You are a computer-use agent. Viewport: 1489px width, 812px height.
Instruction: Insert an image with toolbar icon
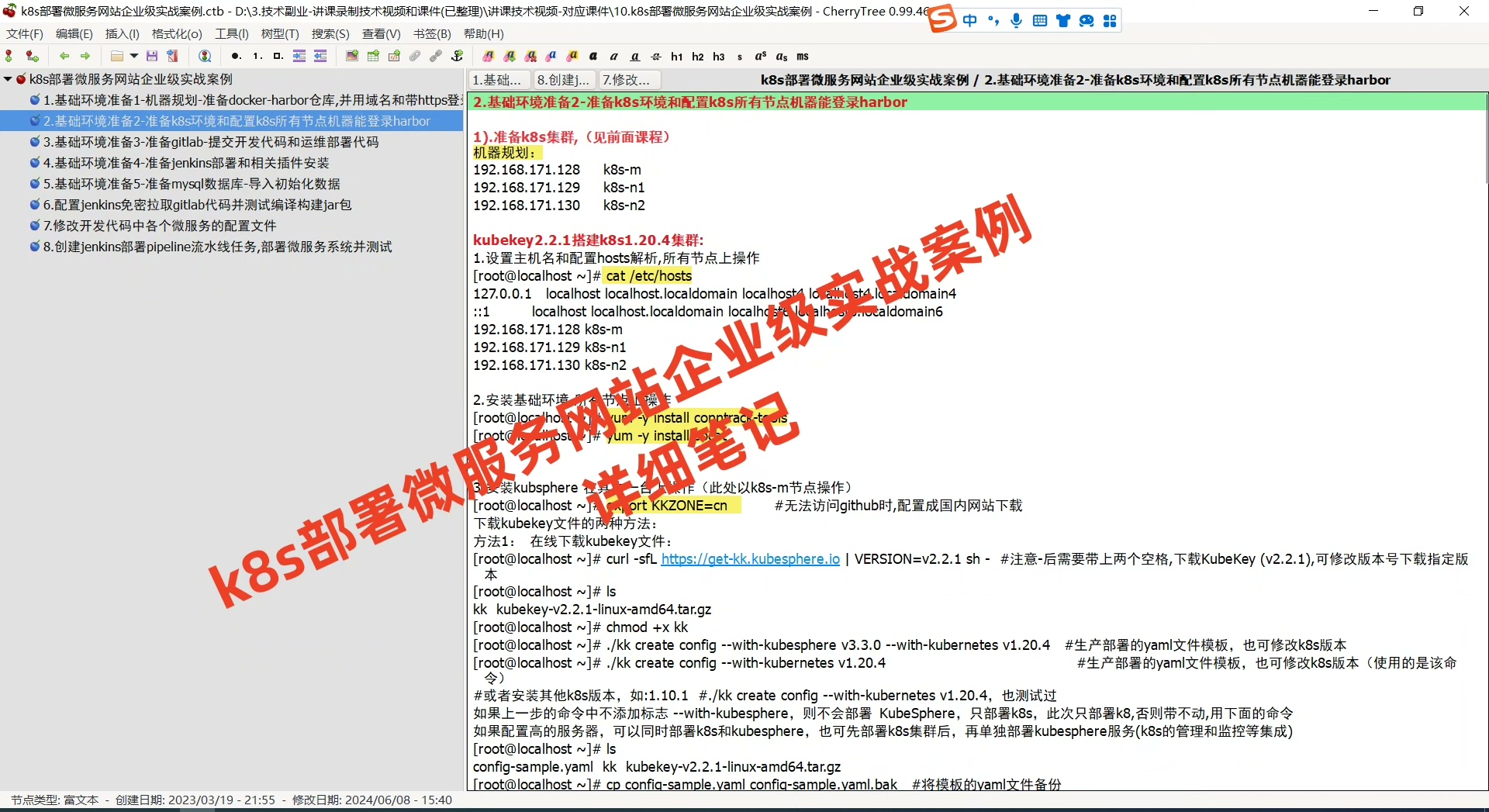pyautogui.click(x=352, y=56)
